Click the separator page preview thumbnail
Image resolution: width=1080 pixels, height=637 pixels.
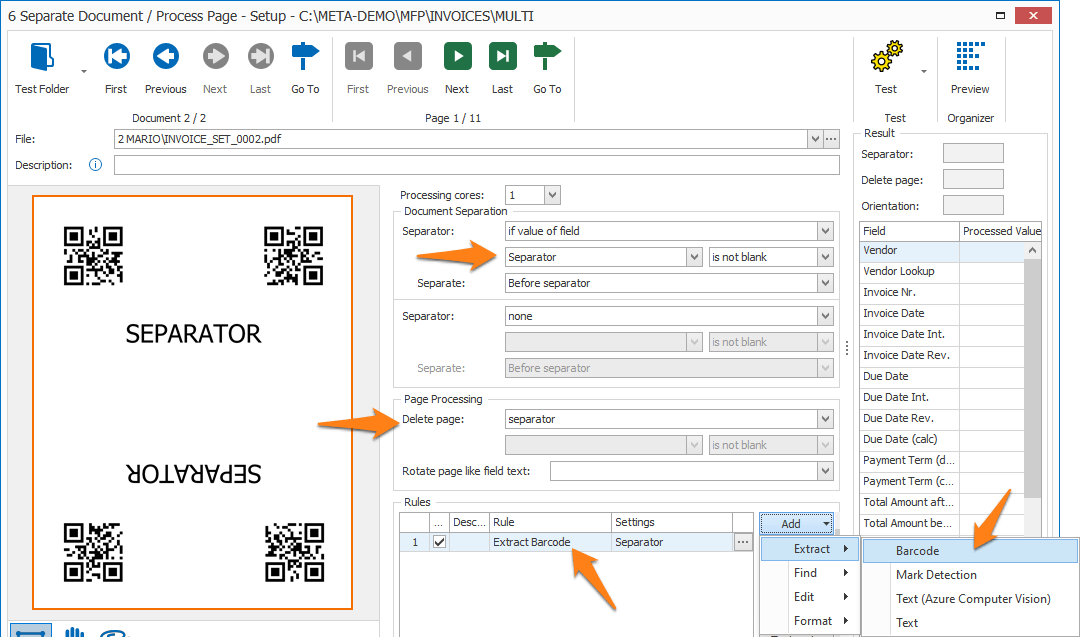click(x=192, y=403)
